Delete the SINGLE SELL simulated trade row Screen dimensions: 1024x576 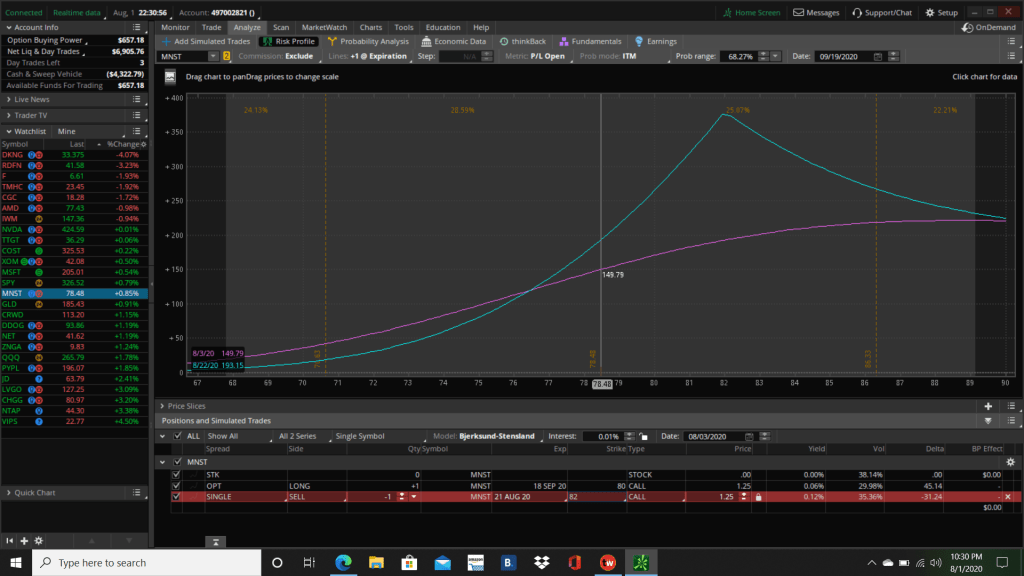click(1007, 496)
